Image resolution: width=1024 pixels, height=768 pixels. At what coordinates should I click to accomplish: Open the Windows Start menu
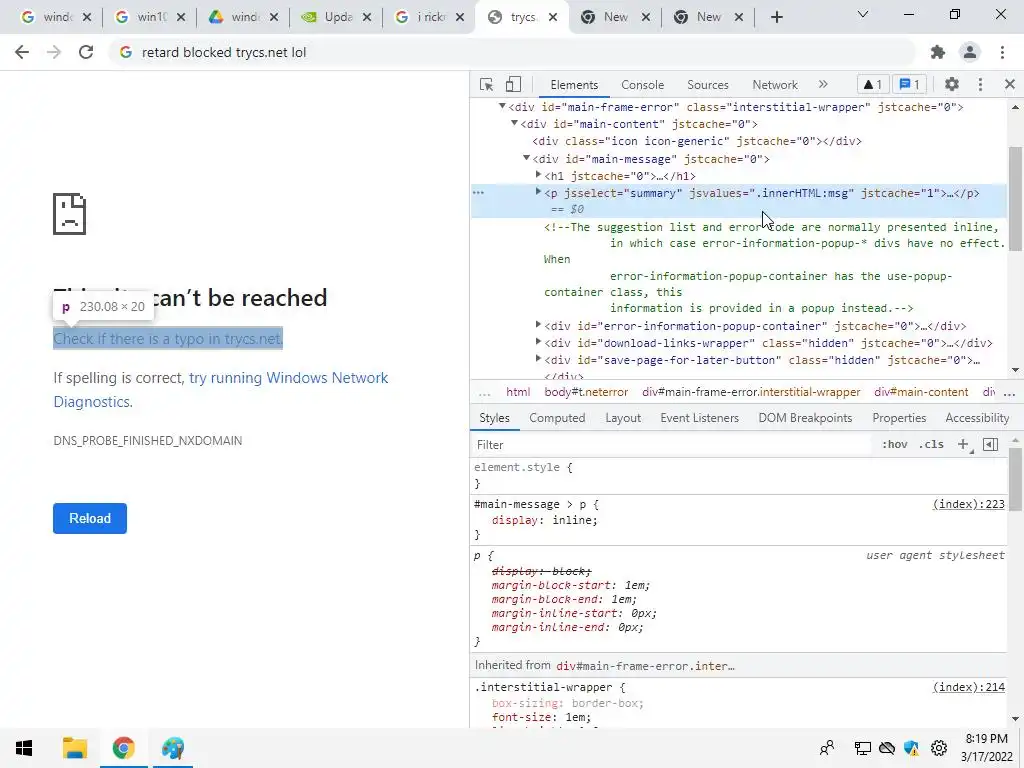(x=24, y=748)
